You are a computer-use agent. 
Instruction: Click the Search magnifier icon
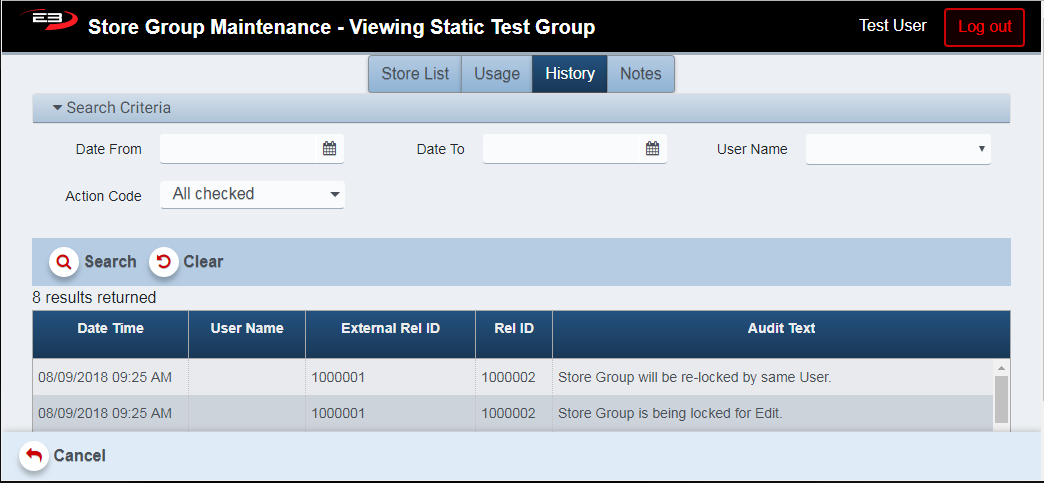(64, 262)
